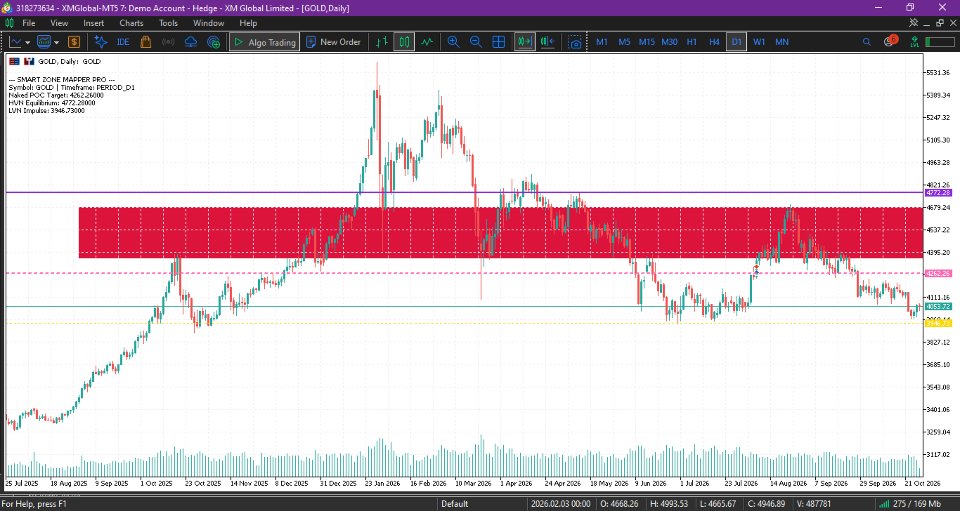This screenshot has height=511, width=960.
Task: Click the 'H: 4993.53' status bar value
Action: 669,504
